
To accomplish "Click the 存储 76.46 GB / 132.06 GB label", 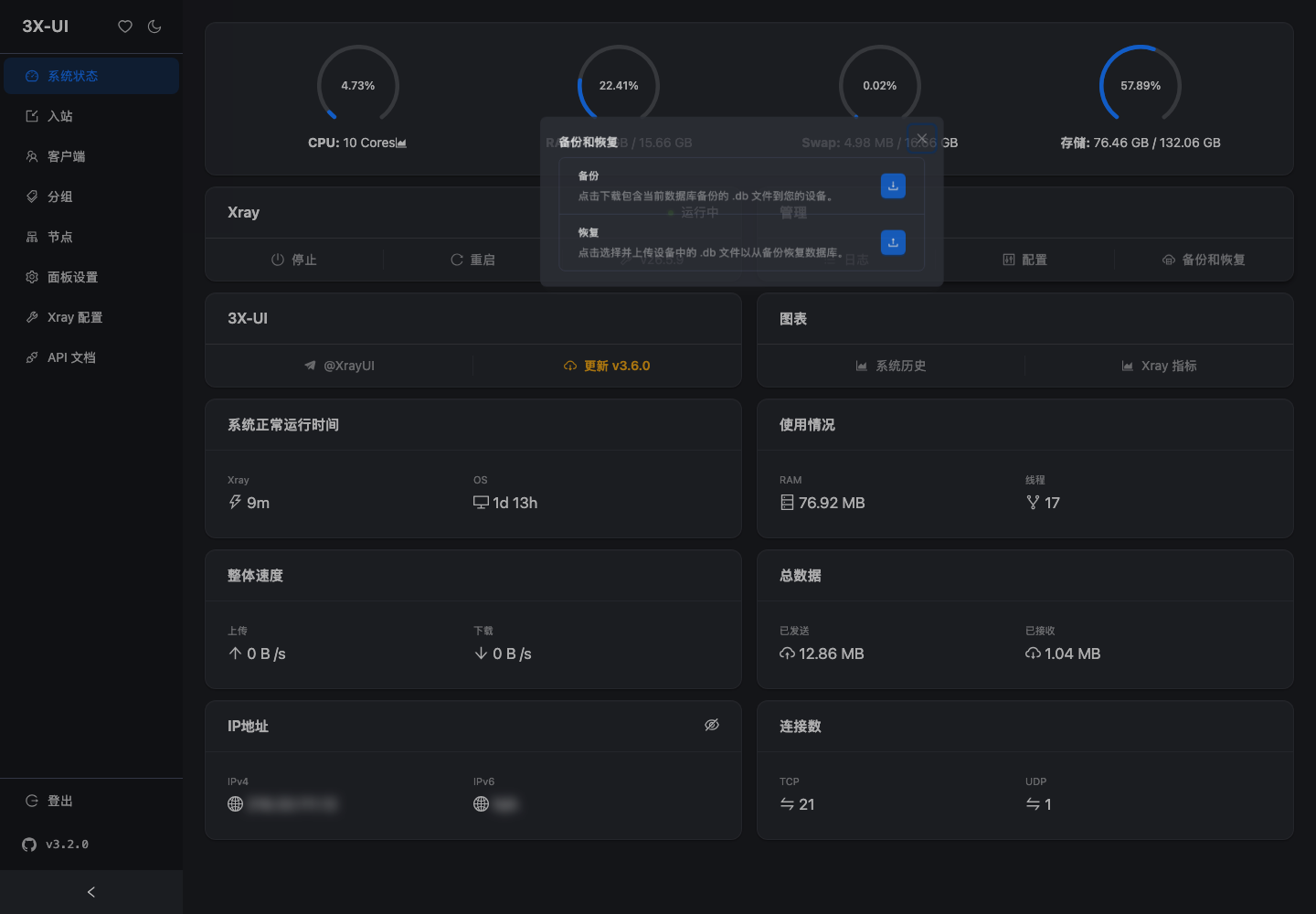I will 1141,143.
